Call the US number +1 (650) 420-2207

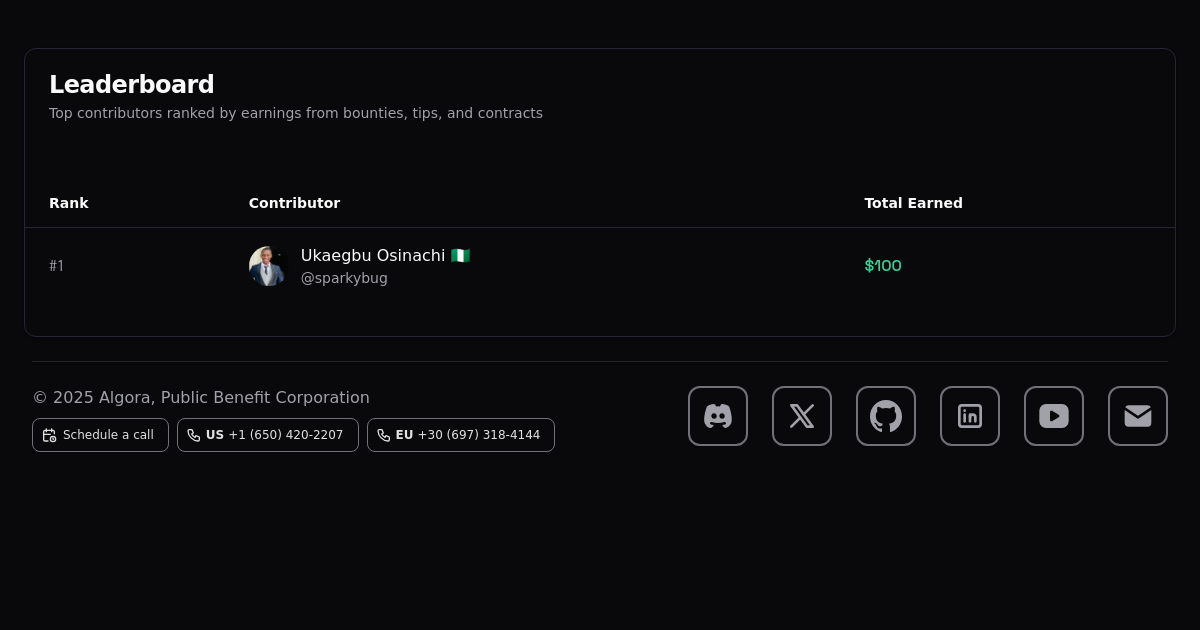285,435
